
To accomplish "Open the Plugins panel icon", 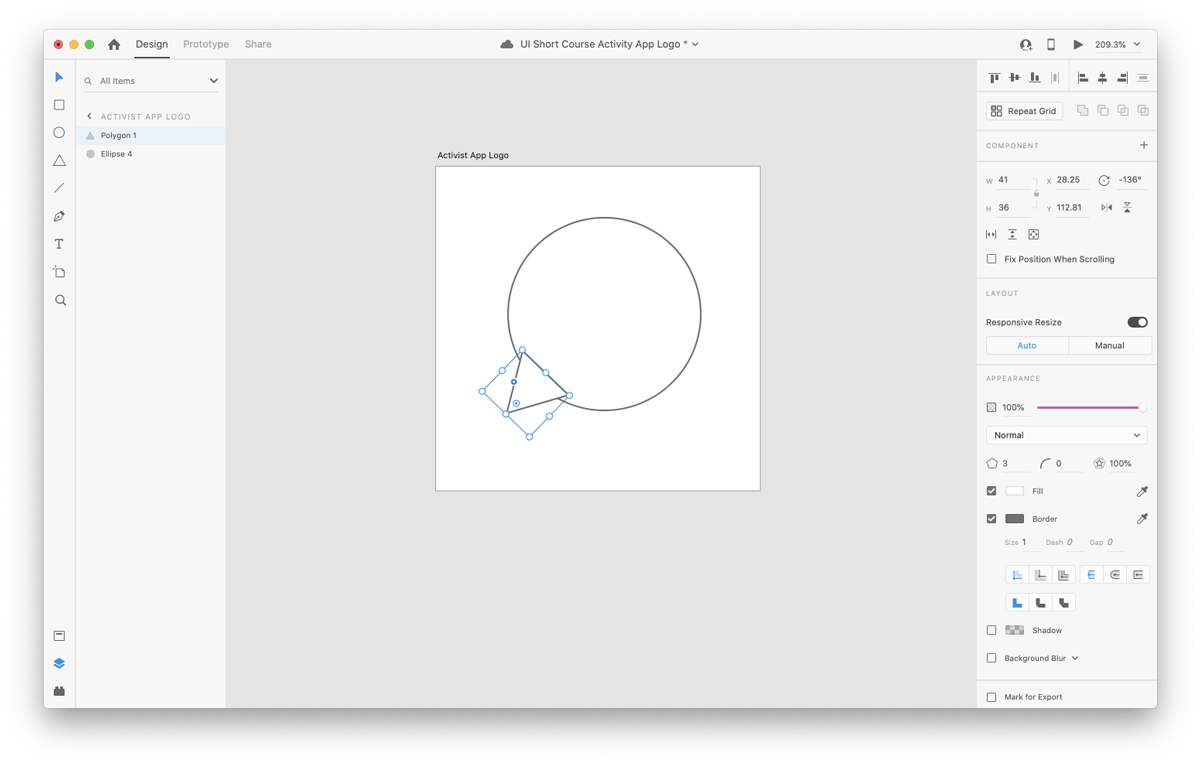I will pyautogui.click(x=59, y=691).
